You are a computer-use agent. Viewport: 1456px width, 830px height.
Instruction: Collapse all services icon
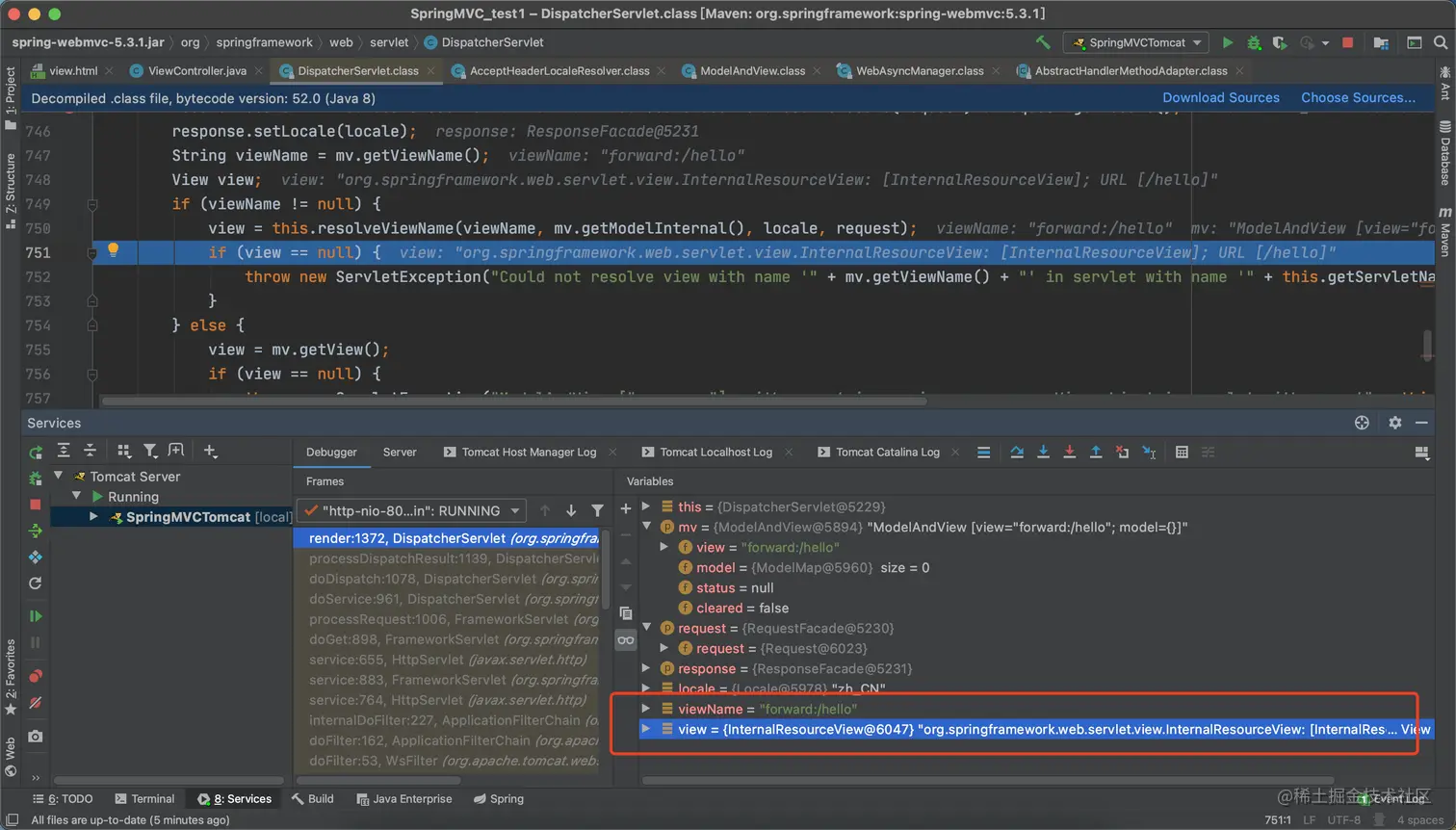(90, 451)
